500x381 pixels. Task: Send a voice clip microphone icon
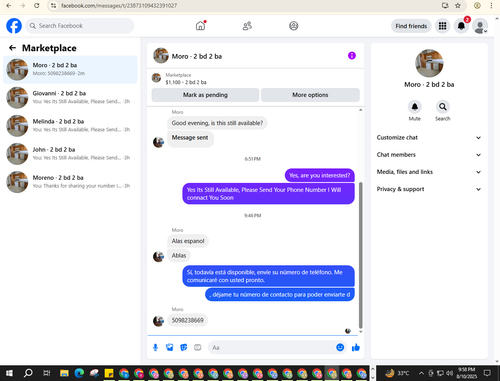[155, 348]
